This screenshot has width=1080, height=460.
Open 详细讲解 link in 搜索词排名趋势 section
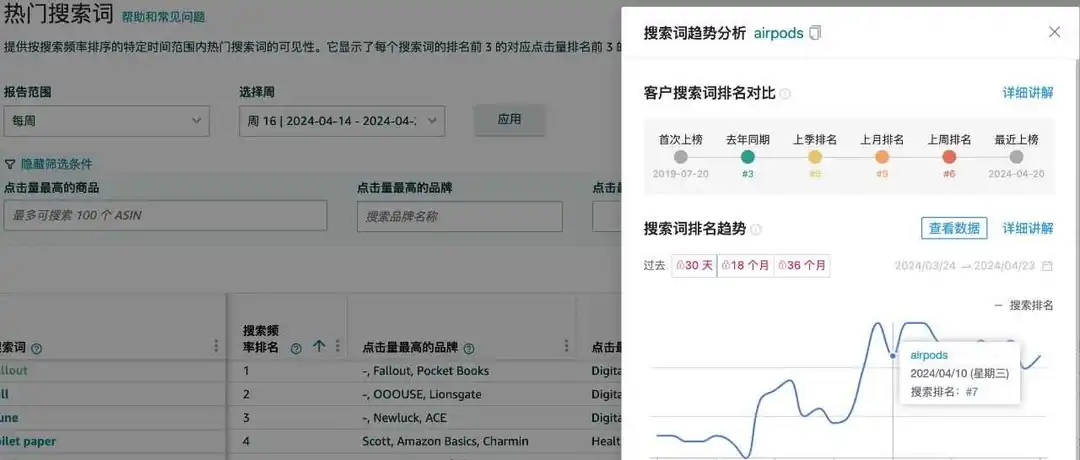(1028, 229)
